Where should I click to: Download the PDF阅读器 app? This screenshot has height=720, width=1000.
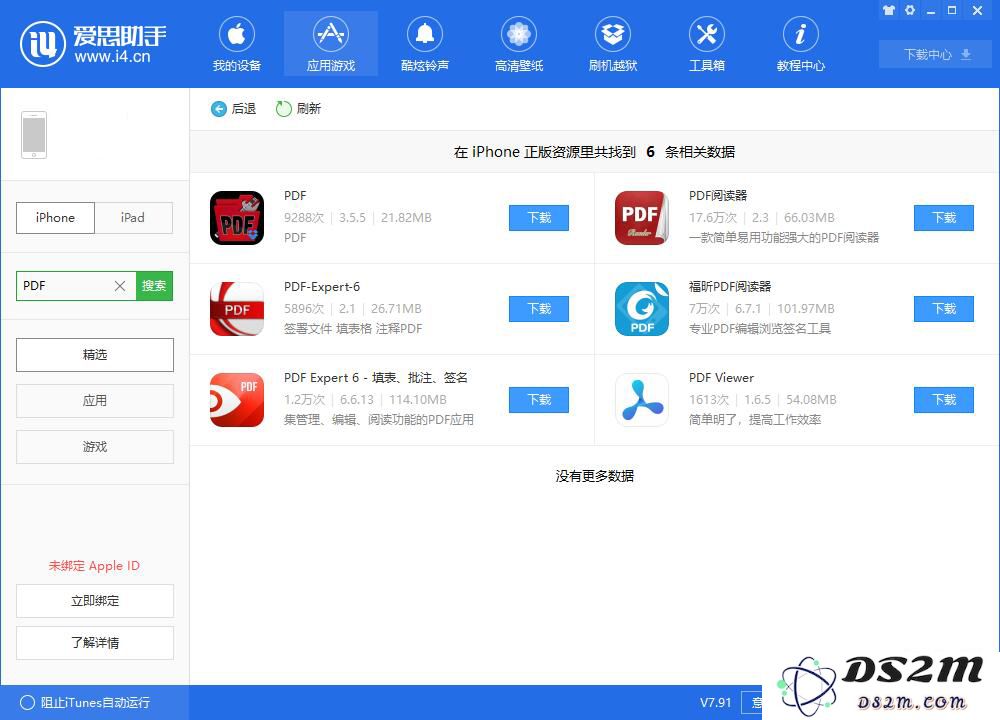tap(944, 218)
